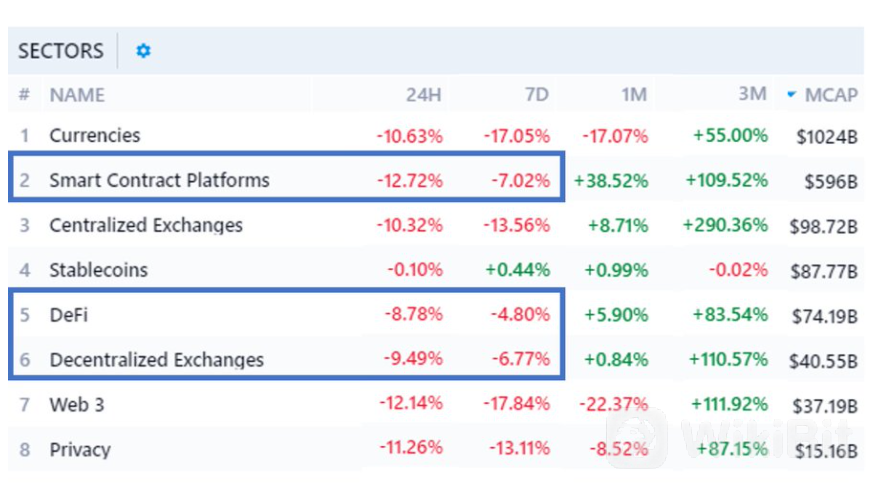Open the Stablecoins sector row

coord(98,270)
